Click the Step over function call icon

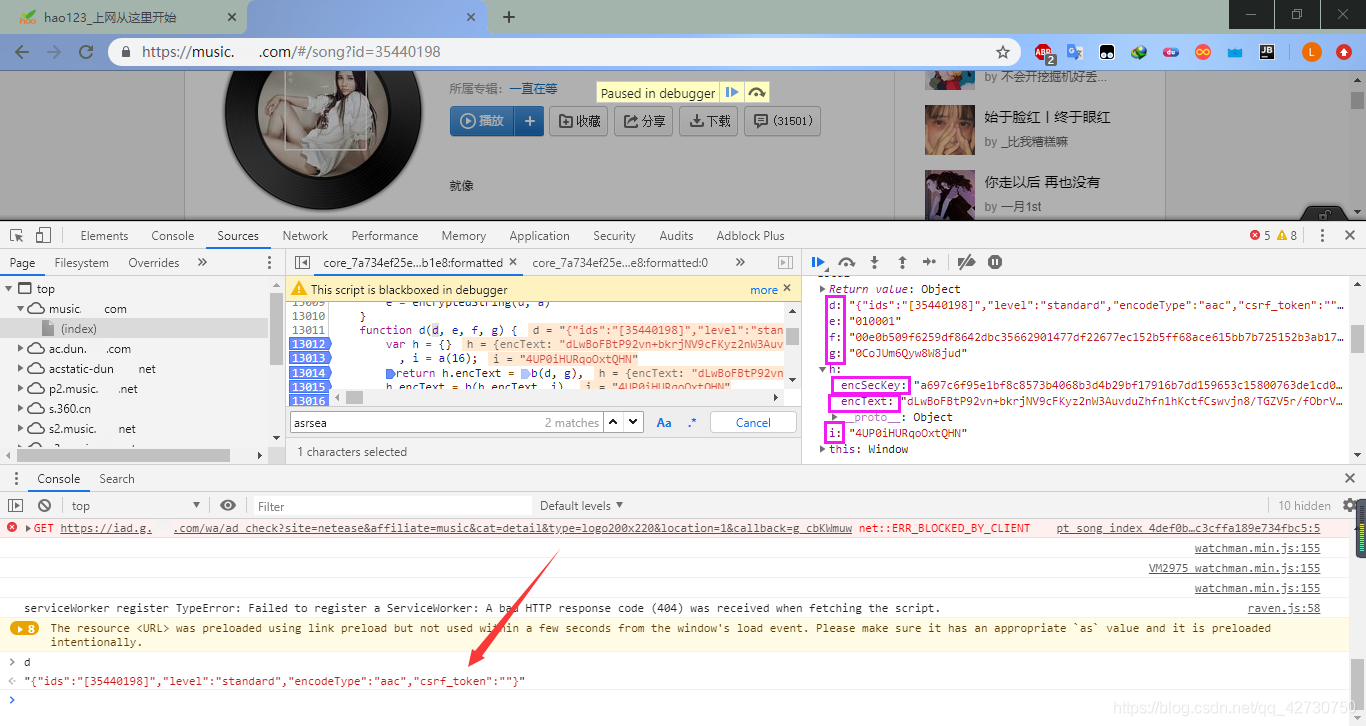click(846, 262)
